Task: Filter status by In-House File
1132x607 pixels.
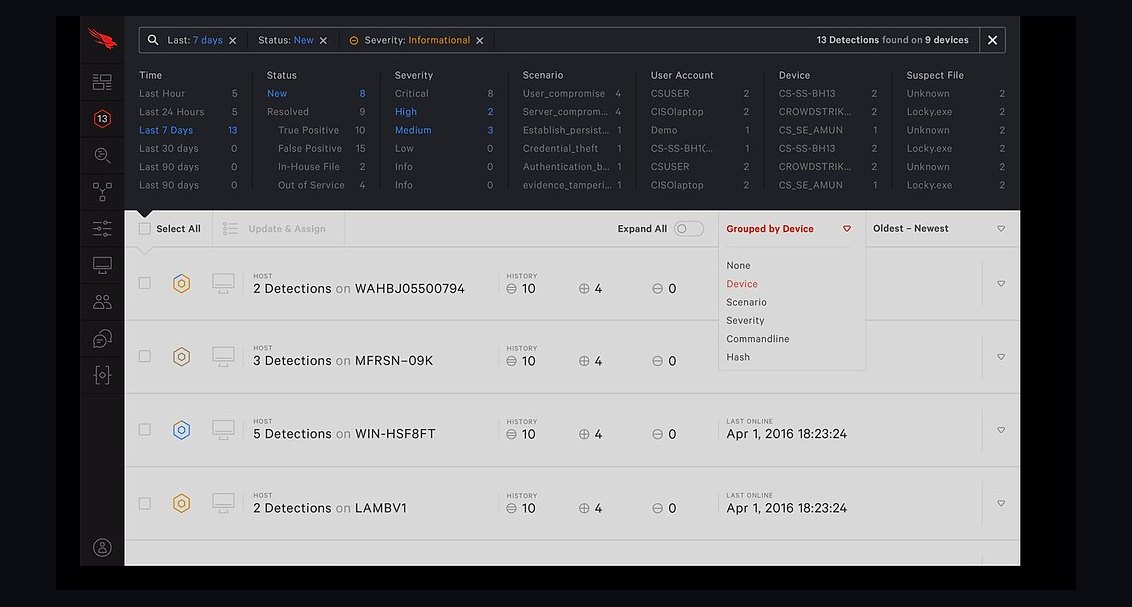Action: [308, 167]
